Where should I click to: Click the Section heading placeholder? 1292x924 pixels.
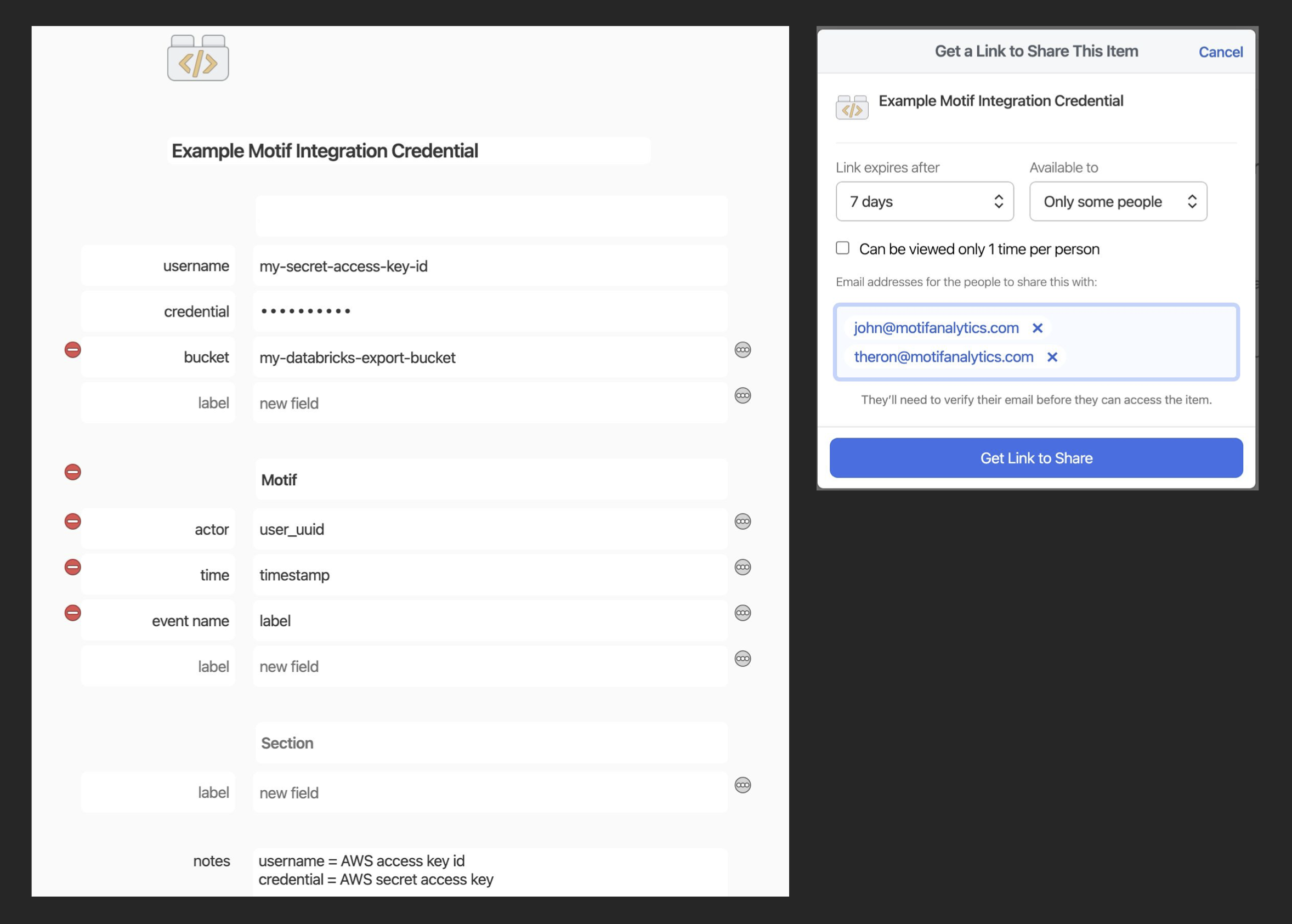click(491, 743)
